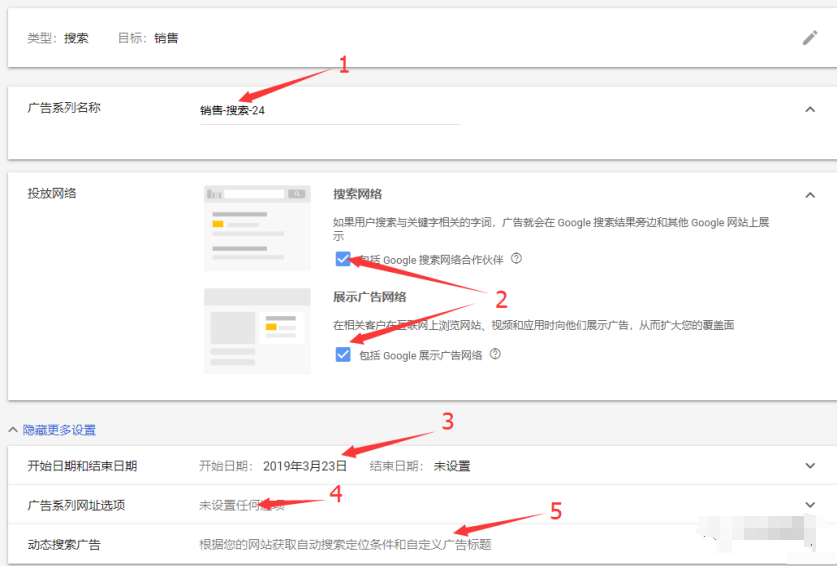Click the 目标：销售 label
Image resolution: width=837 pixels, height=566 pixels.
pyautogui.click(x=148, y=38)
